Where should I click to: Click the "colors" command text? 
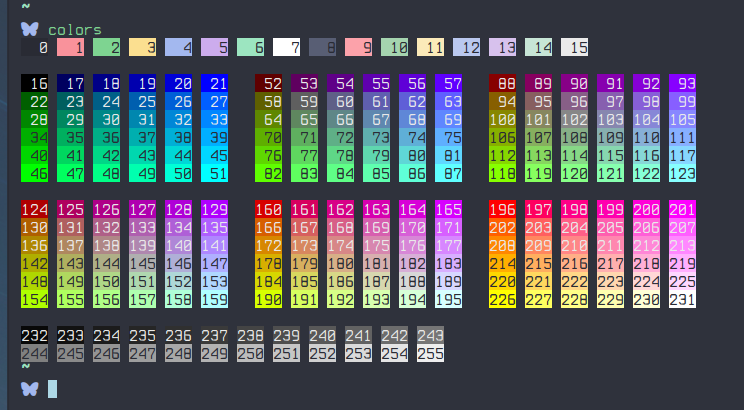pyautogui.click(x=74, y=30)
